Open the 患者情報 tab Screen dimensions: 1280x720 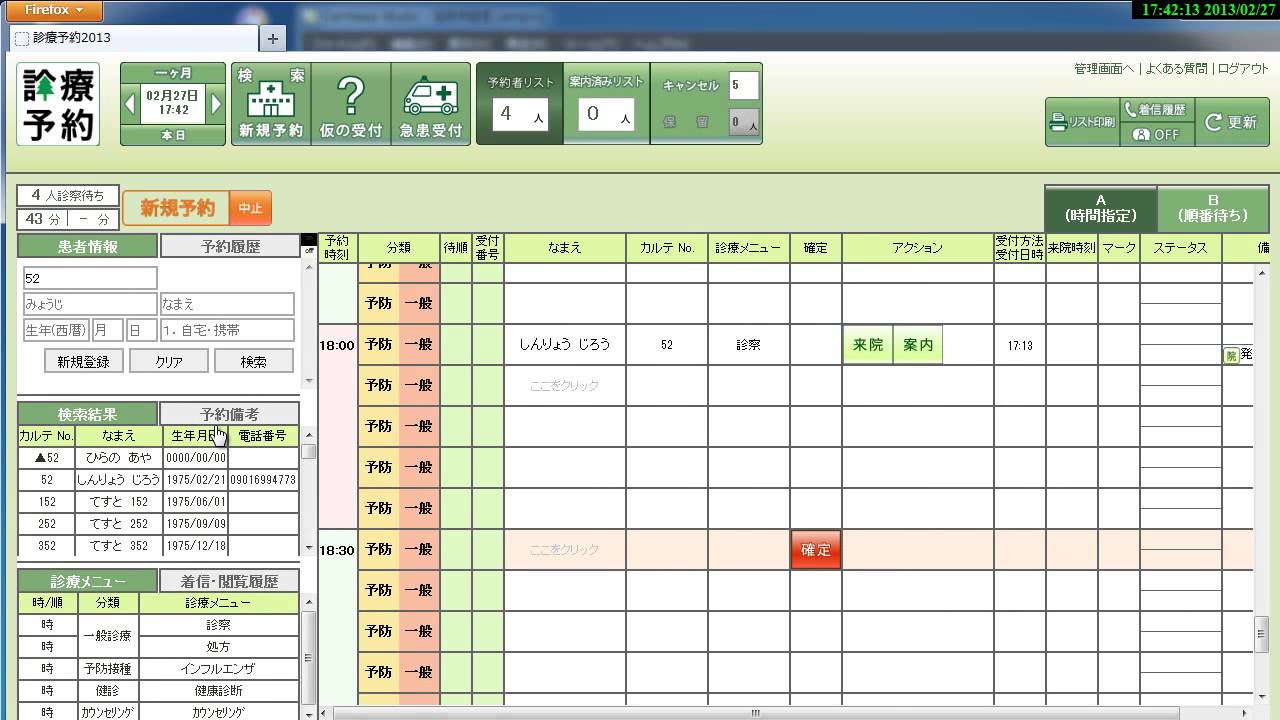87,246
